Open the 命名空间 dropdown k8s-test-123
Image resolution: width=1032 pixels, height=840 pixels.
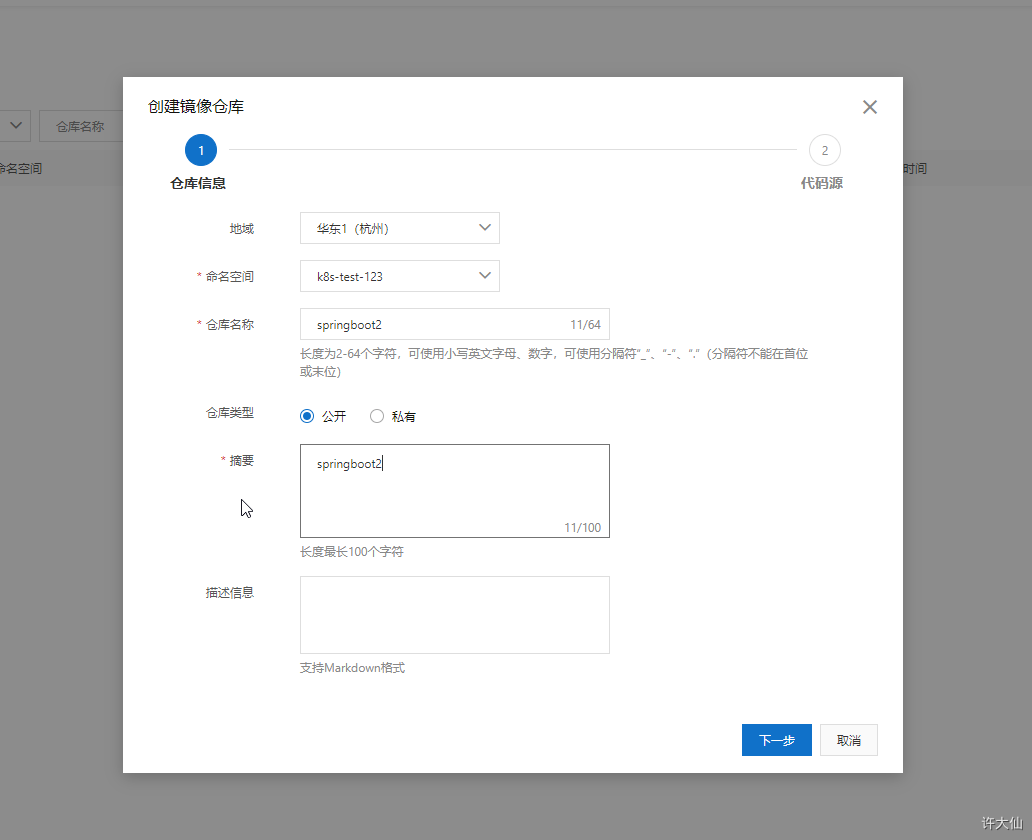(400, 276)
